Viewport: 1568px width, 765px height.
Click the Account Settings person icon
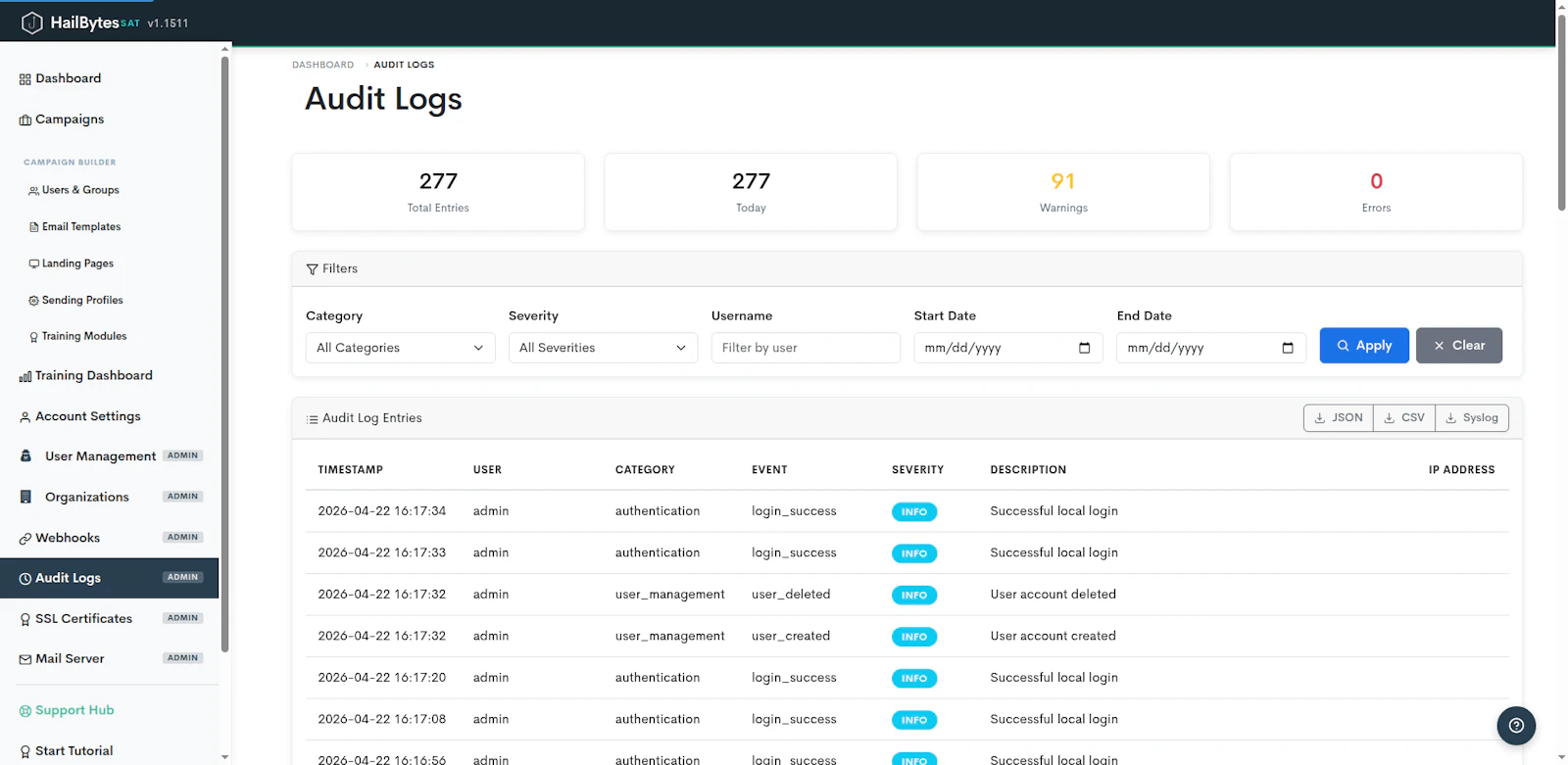tap(25, 417)
